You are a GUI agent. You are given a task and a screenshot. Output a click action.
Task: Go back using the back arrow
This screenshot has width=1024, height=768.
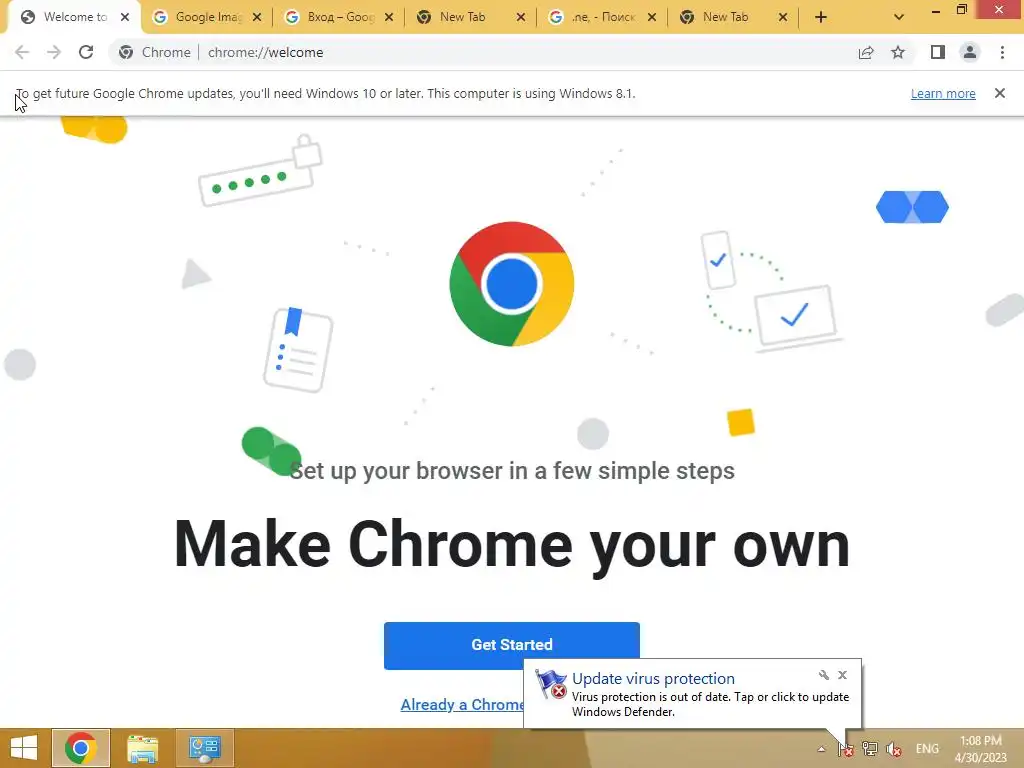coord(22,52)
